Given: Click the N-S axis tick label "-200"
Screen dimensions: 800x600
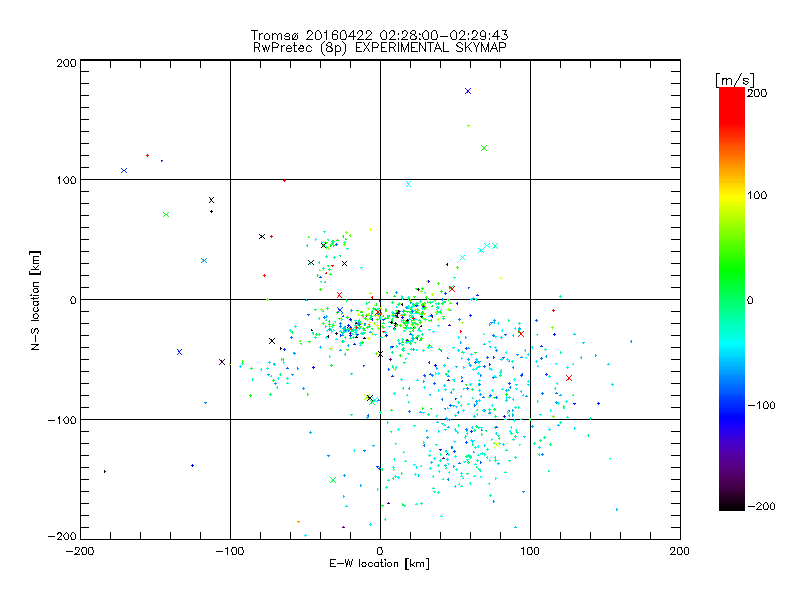Looking at the screenshot, I should pyautogui.click(x=62, y=536).
